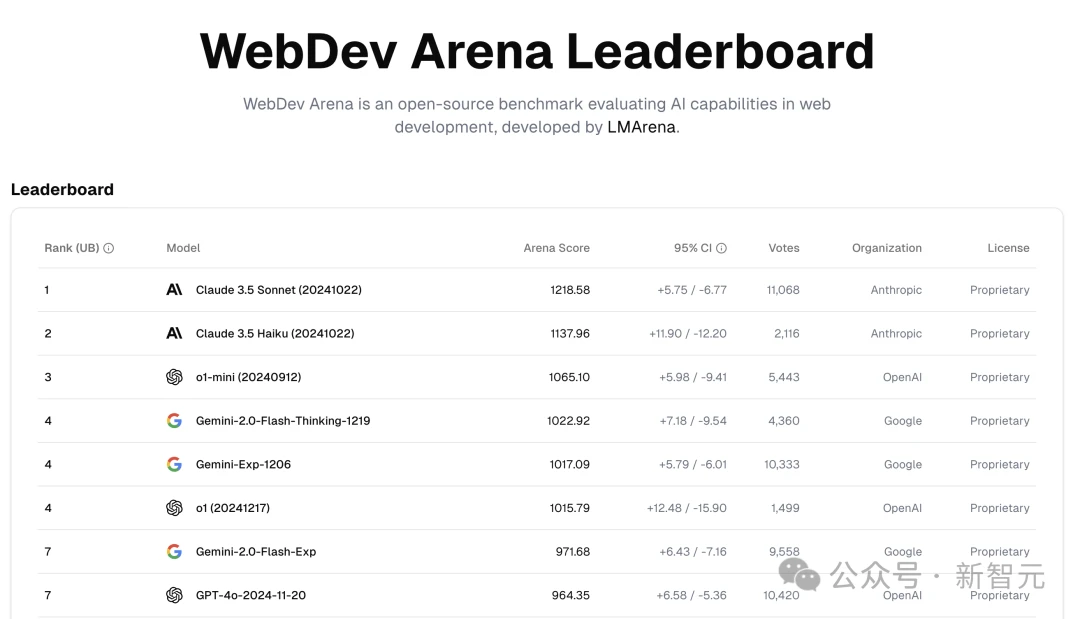Click the Arena Score value 1137.96

(x=570, y=333)
